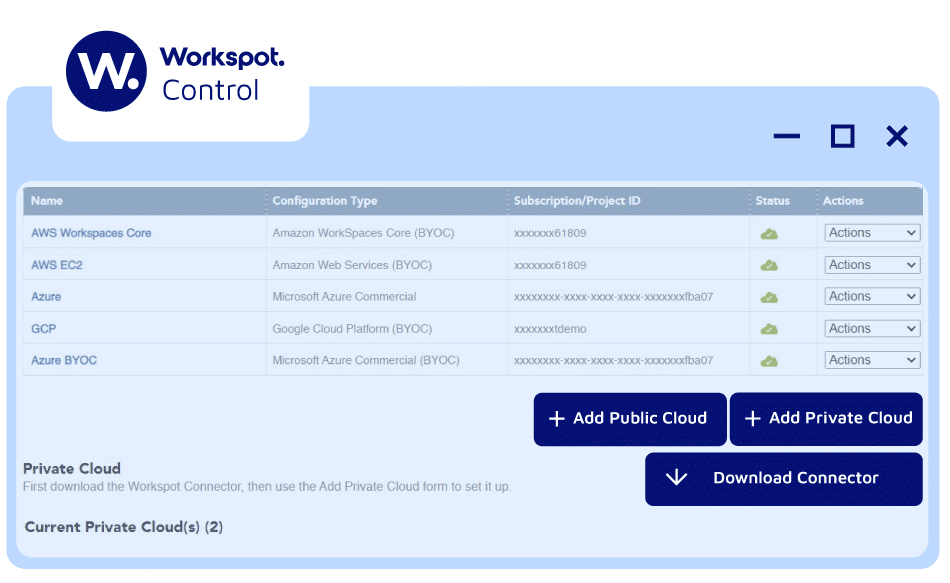
Task: Click the Workspot Connector instruction text
Action: [267, 487]
